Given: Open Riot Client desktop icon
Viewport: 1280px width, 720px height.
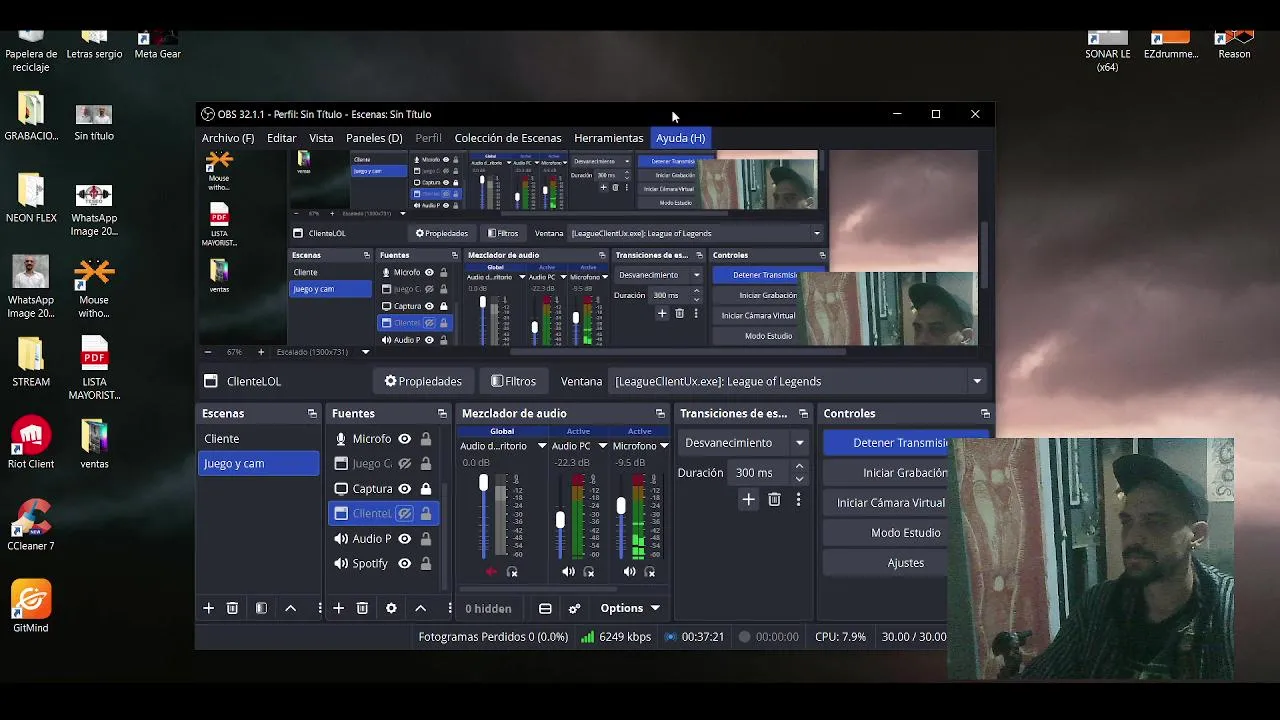Looking at the screenshot, I should [31, 443].
